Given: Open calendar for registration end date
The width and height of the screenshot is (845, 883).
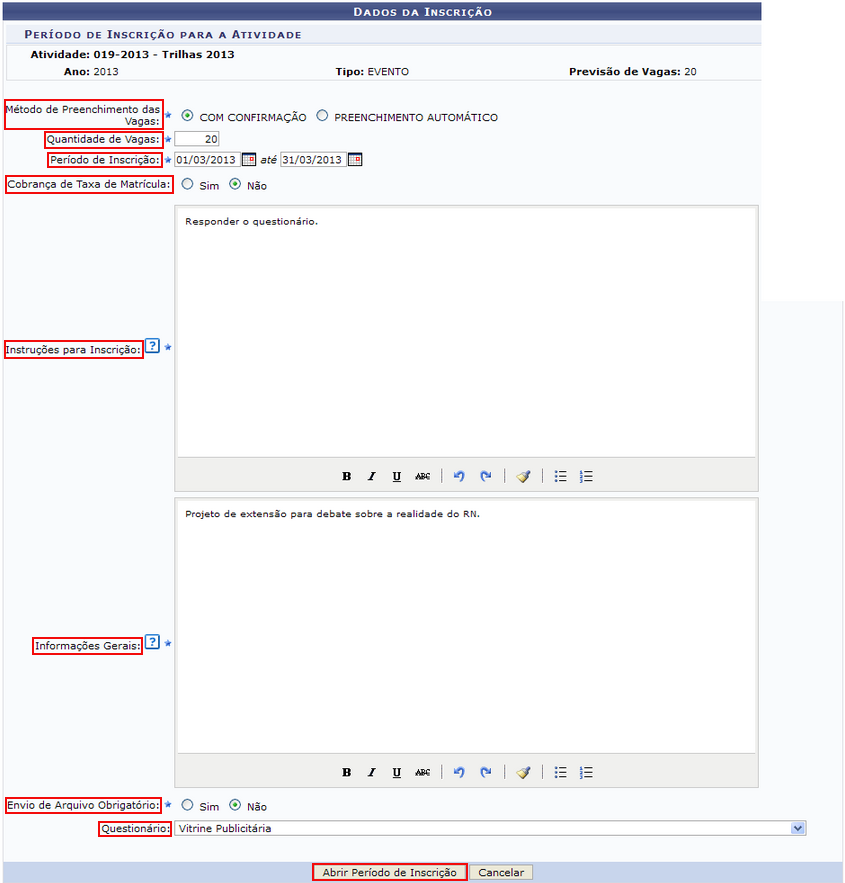Looking at the screenshot, I should click(354, 160).
